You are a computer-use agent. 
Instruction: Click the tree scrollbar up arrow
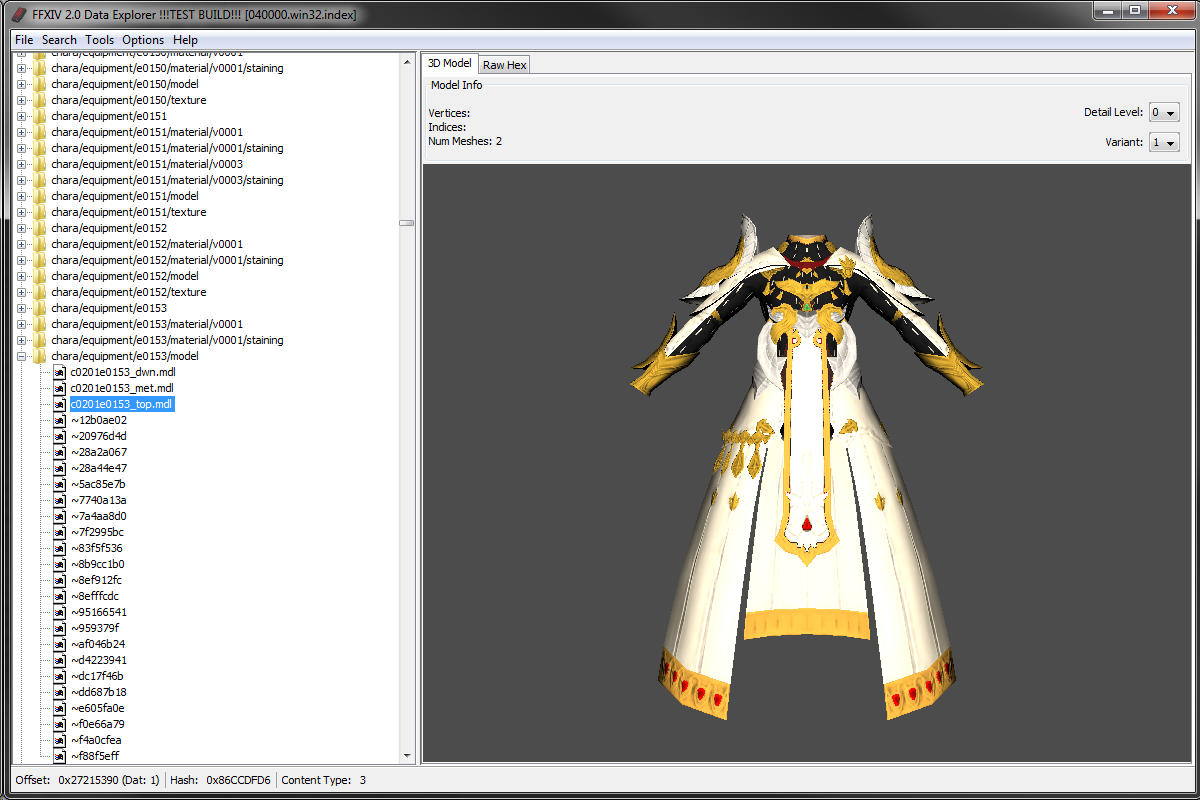click(x=407, y=61)
